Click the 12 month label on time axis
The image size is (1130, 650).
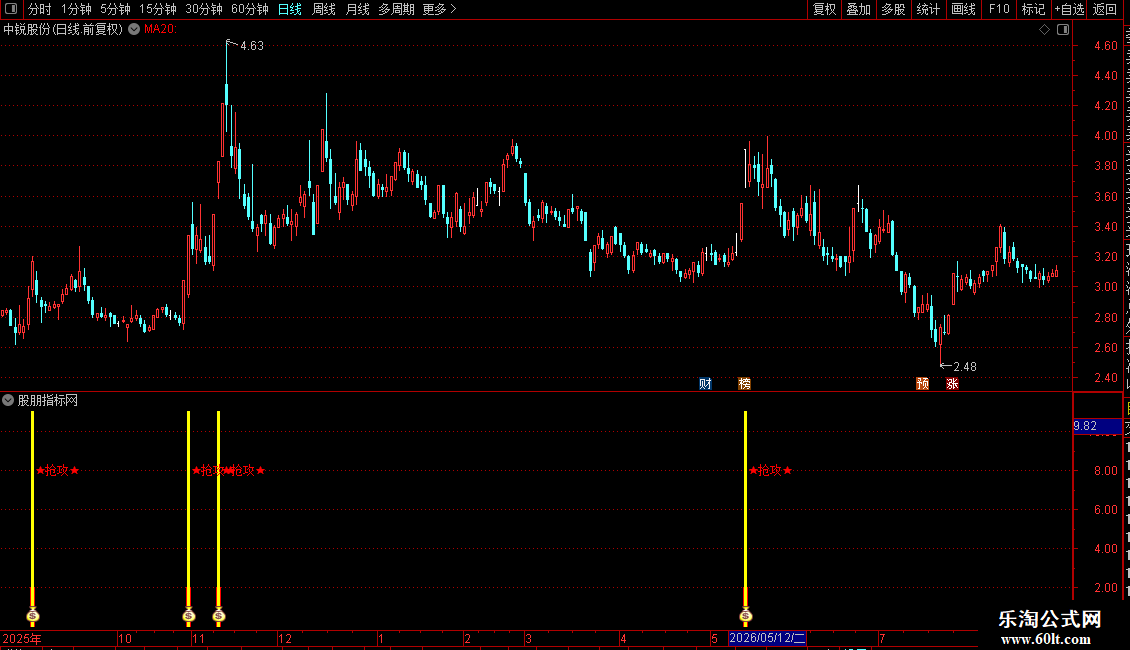(285, 638)
